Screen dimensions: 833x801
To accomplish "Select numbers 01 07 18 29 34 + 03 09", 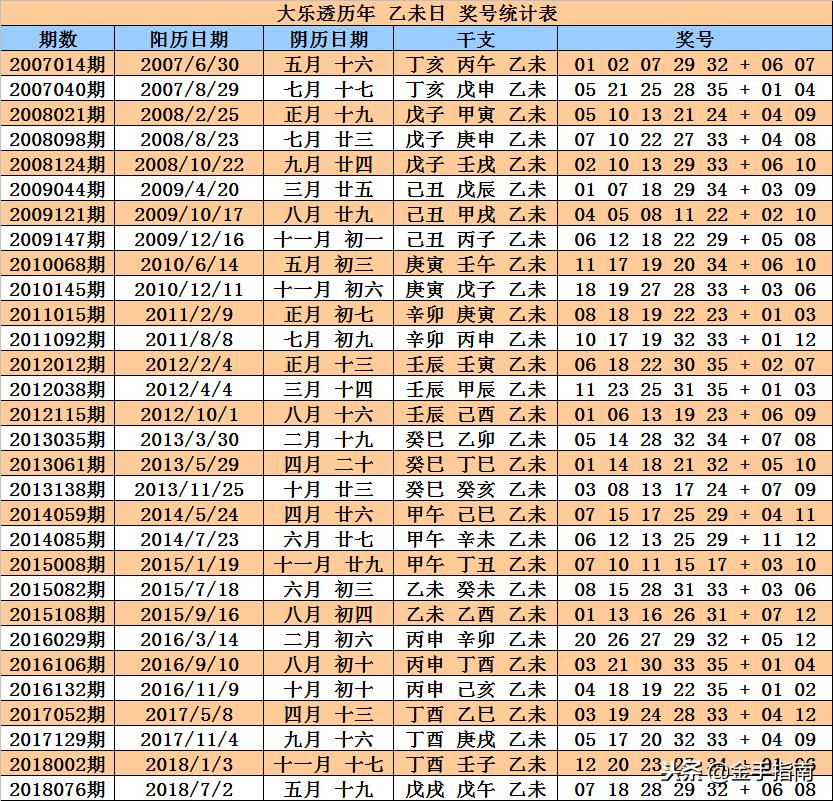I will tap(695, 189).
